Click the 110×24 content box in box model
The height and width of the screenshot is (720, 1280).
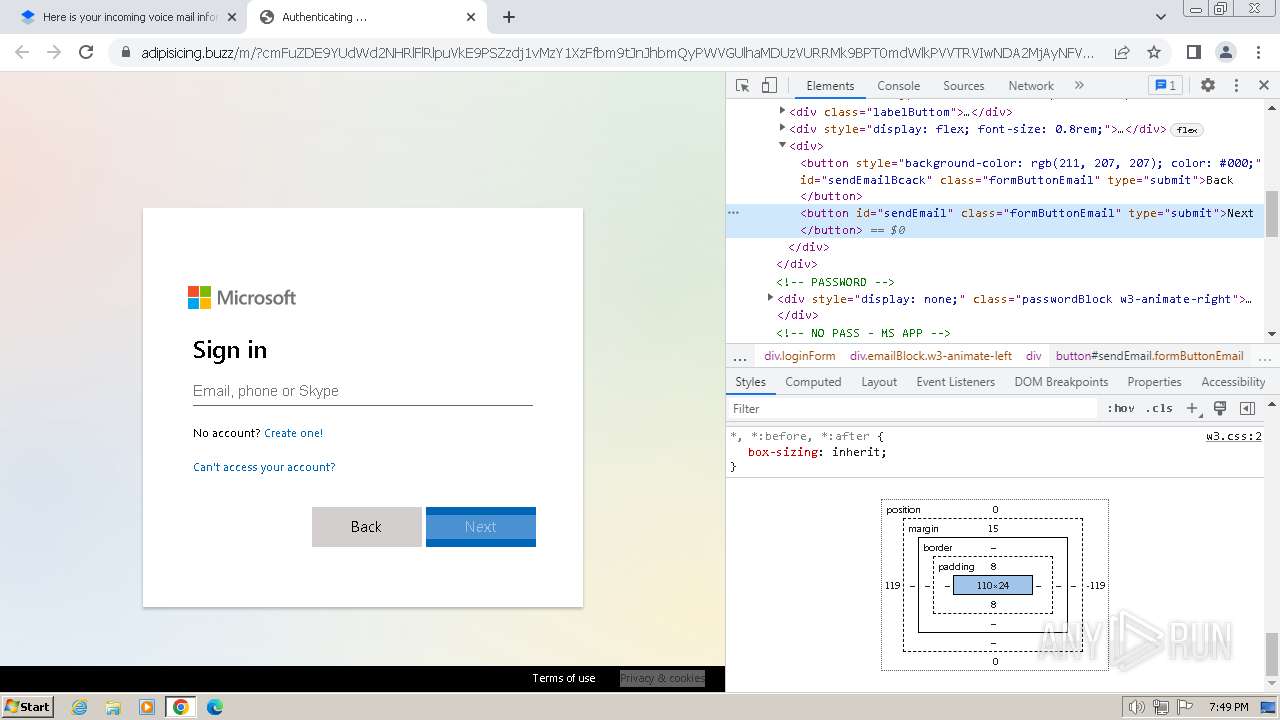click(x=992, y=585)
